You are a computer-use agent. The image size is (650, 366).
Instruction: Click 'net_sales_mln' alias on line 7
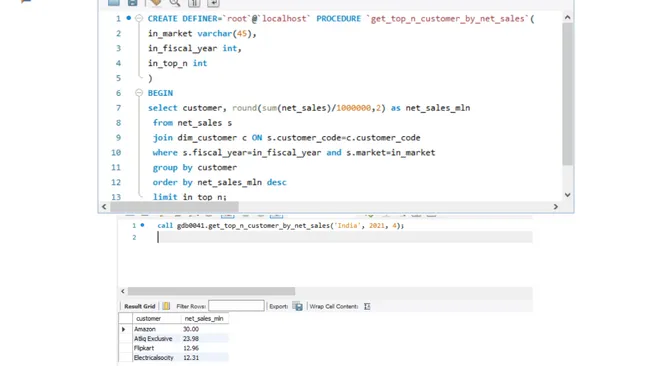(438, 108)
